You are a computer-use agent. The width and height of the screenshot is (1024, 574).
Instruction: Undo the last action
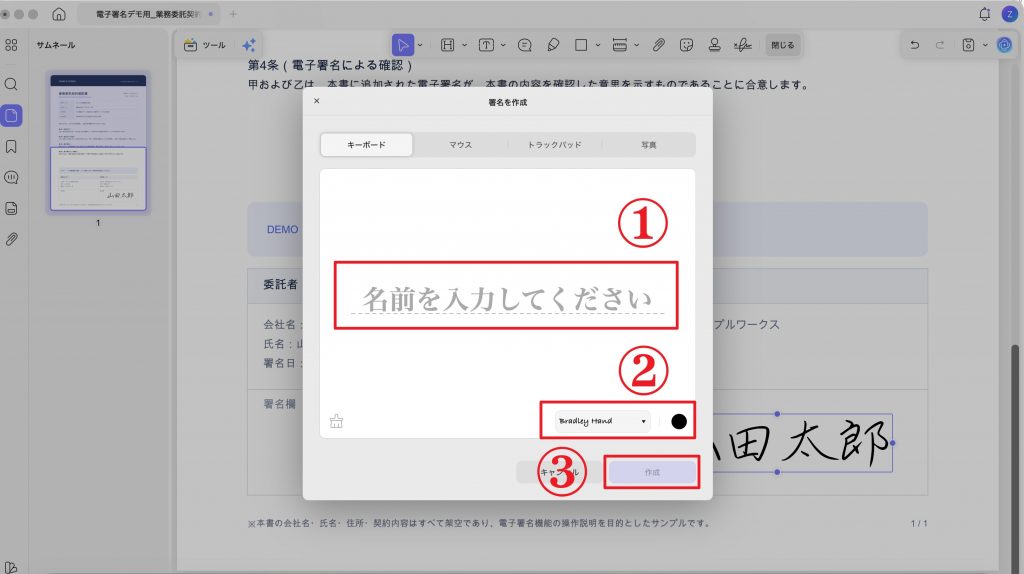(914, 45)
